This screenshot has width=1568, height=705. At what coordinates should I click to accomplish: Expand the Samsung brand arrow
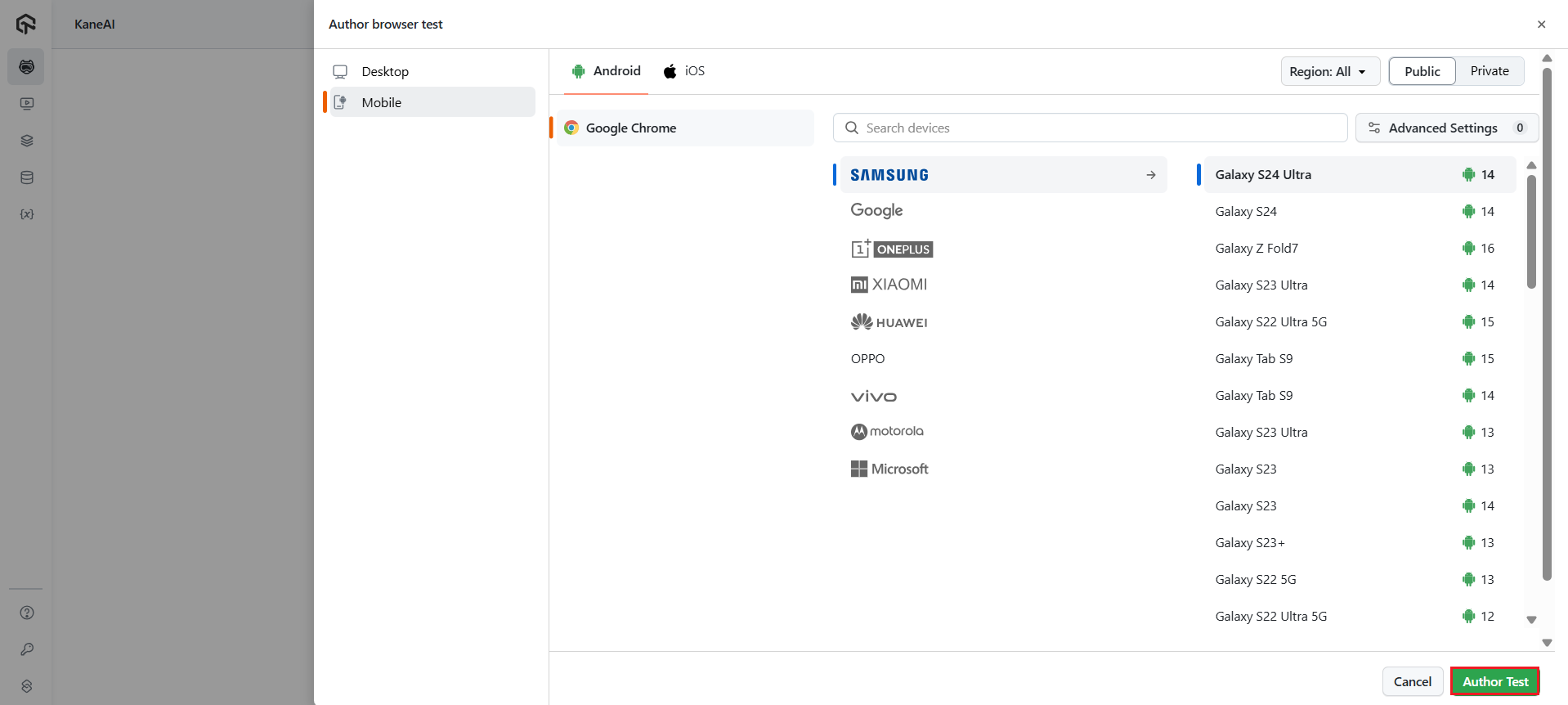[x=1150, y=175]
